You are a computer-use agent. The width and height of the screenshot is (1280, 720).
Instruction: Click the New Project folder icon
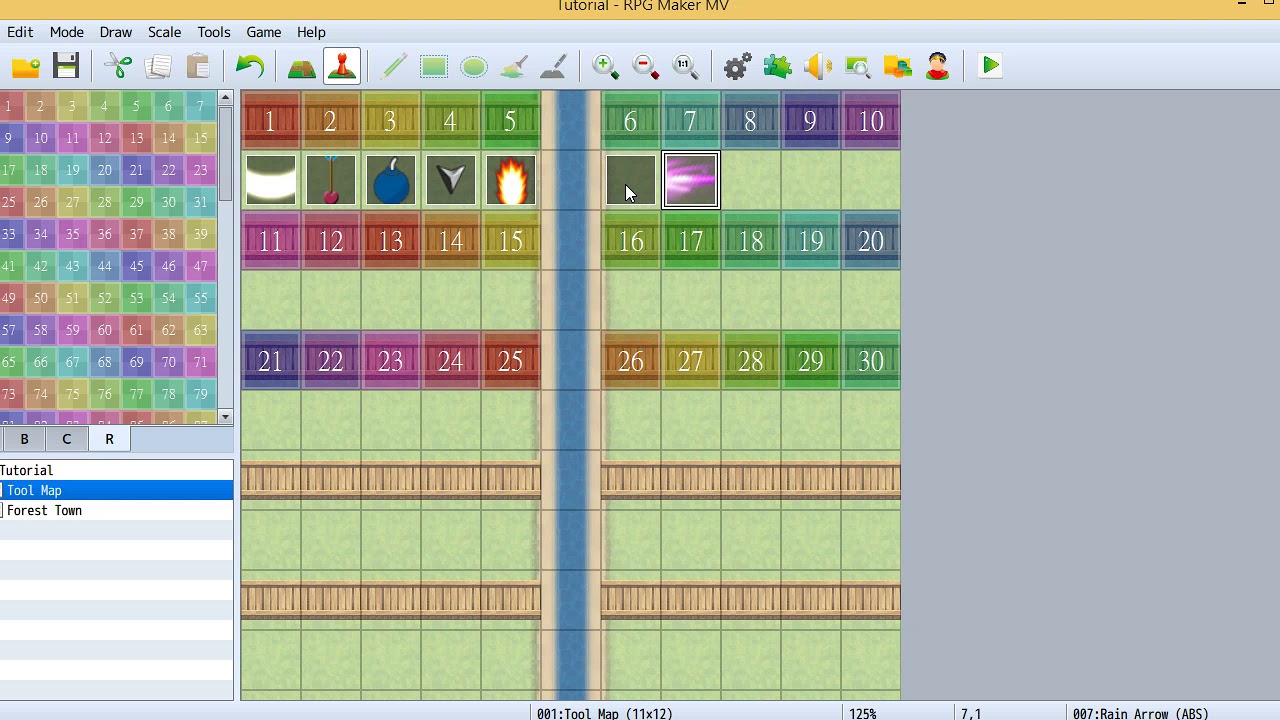point(26,67)
